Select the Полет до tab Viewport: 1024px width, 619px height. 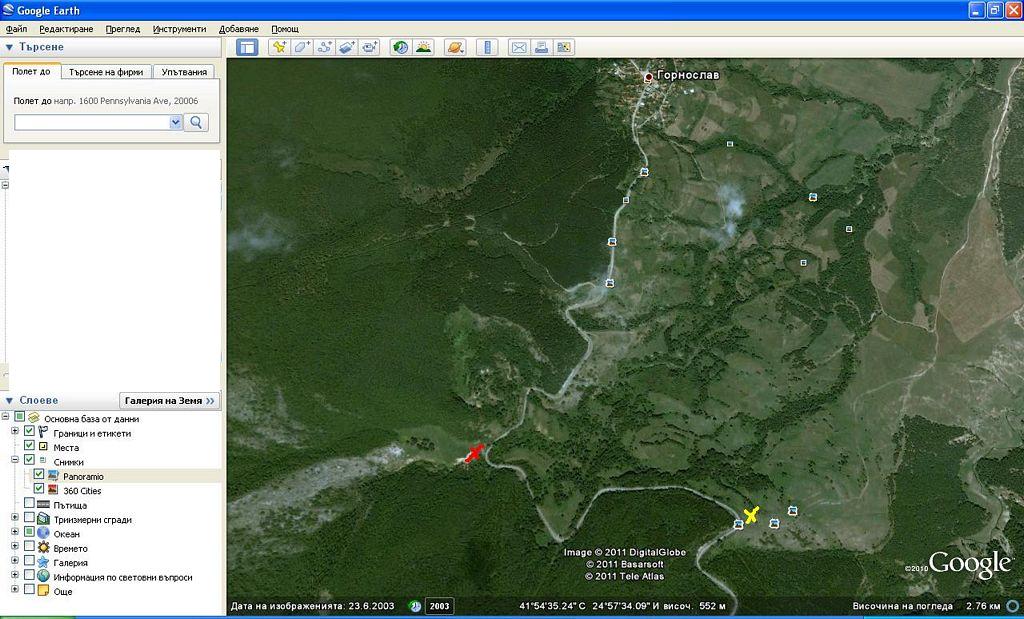pos(31,71)
